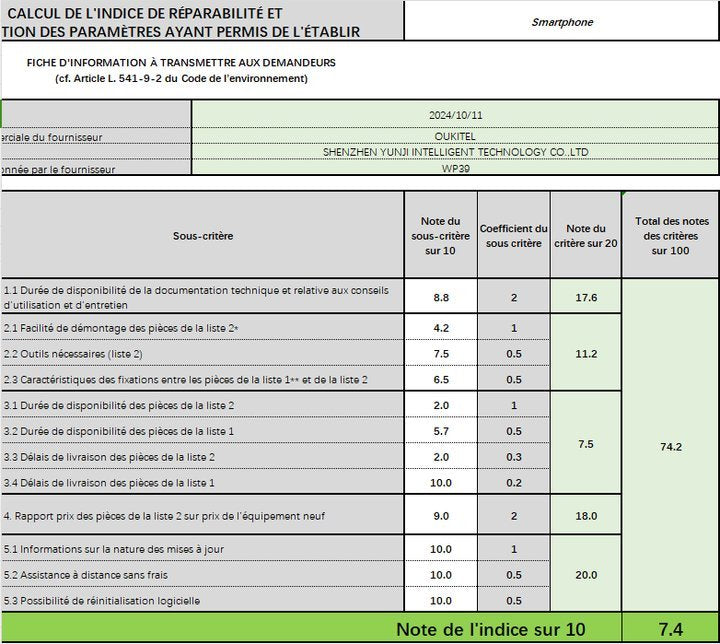The width and height of the screenshot is (720, 644).
Task: Click coefficient 1 in row 2.1
Action: tap(513, 328)
